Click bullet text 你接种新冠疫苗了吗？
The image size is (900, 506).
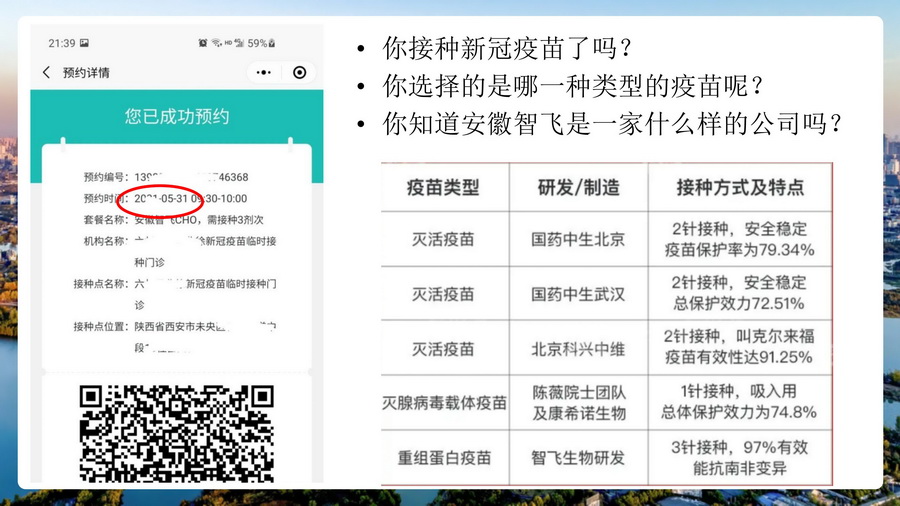click(507, 48)
